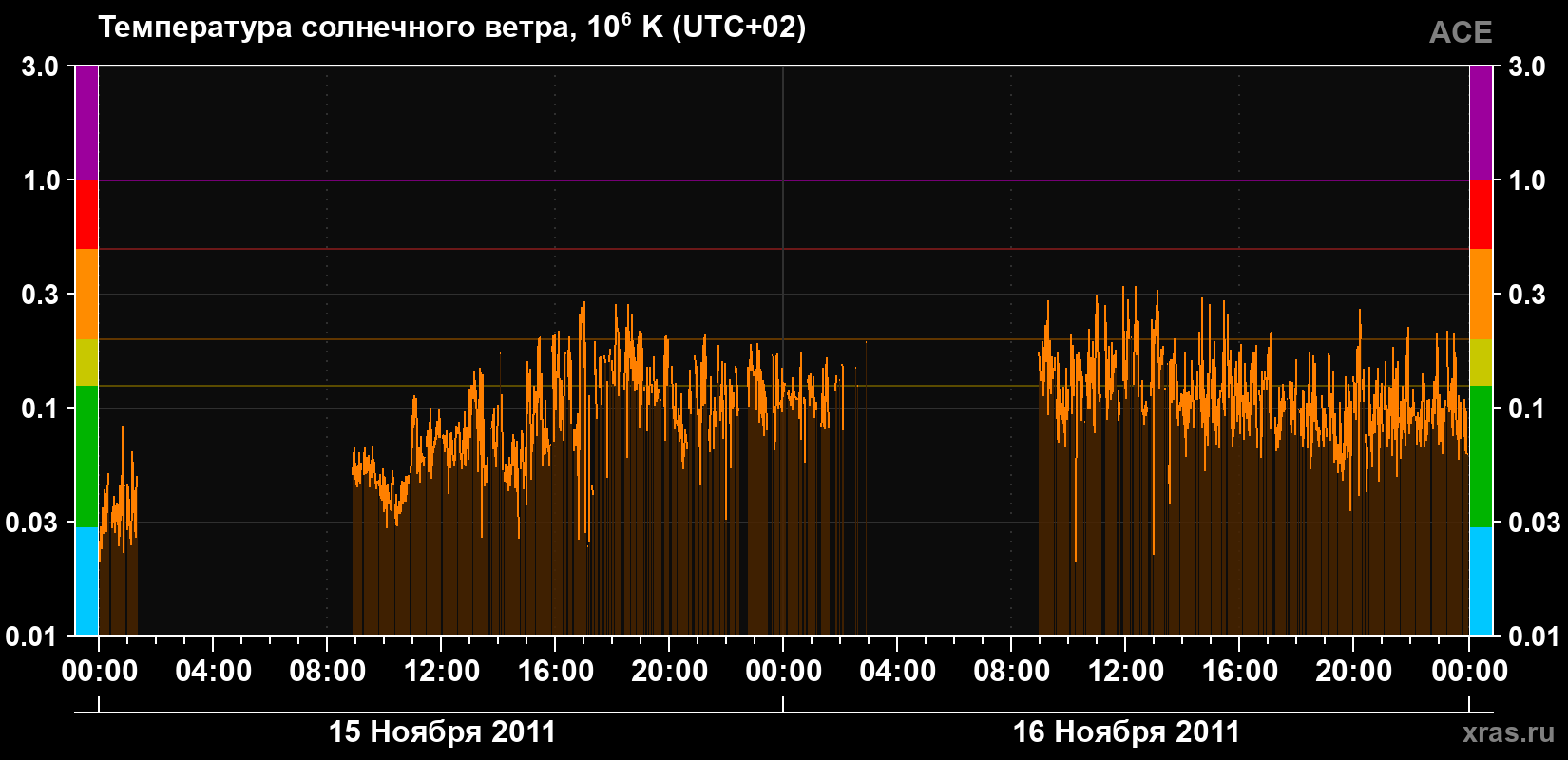Click the purple segment of the left color scale
This screenshot has width=1568, height=760.
pyautogui.click(x=86, y=123)
